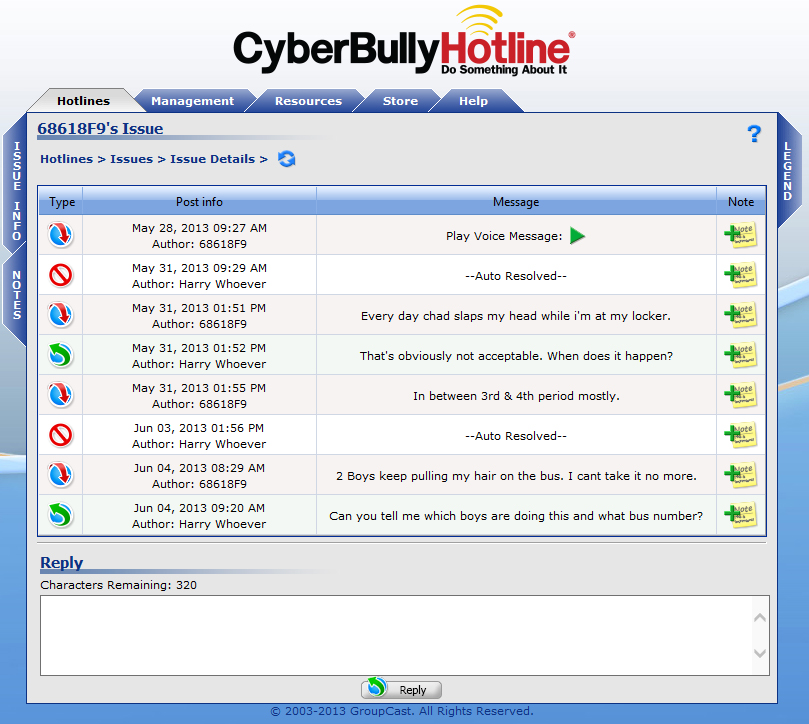Click 'Characters Remaining: 320' text
This screenshot has width=809, height=724.
[x=119, y=585]
